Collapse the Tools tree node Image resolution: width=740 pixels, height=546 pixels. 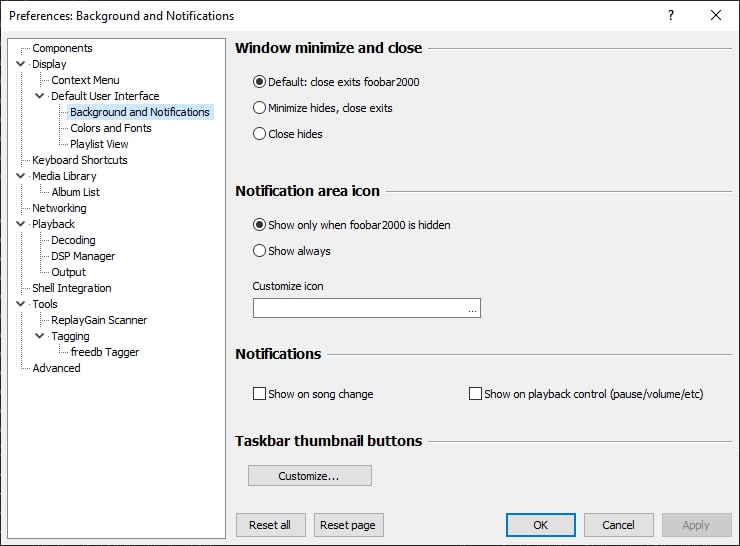tap(20, 304)
